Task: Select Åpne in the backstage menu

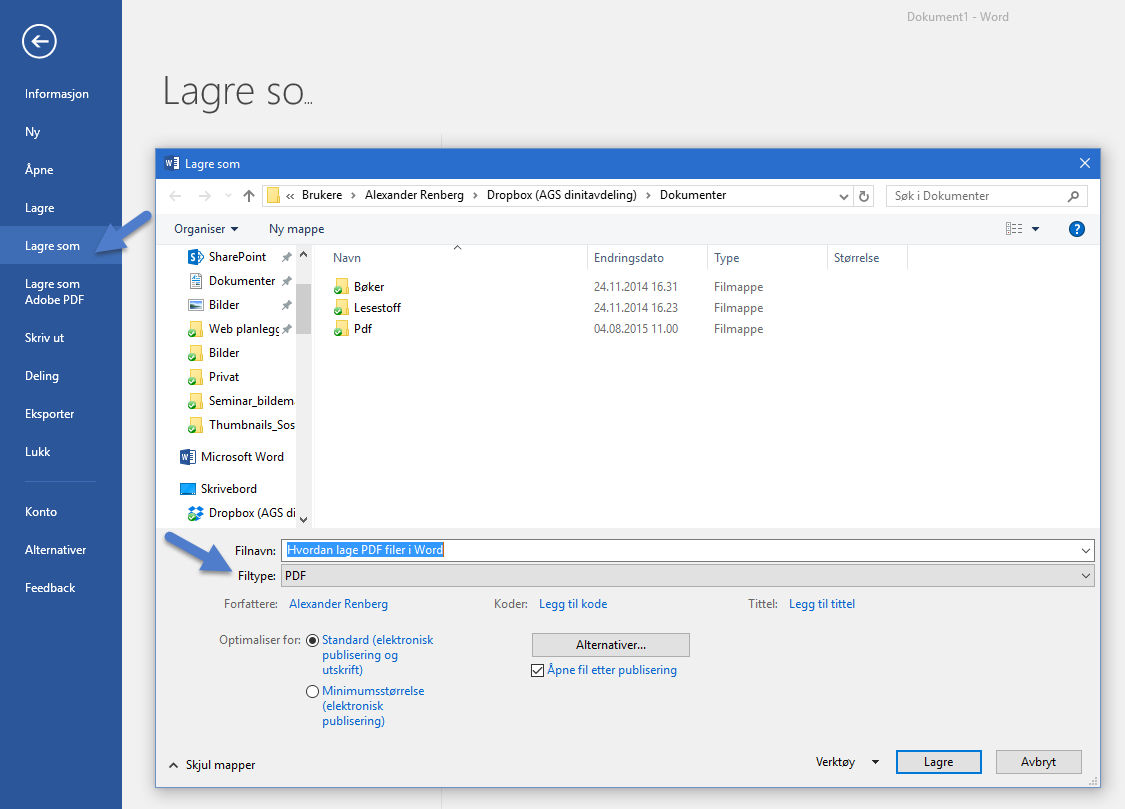Action: point(39,170)
